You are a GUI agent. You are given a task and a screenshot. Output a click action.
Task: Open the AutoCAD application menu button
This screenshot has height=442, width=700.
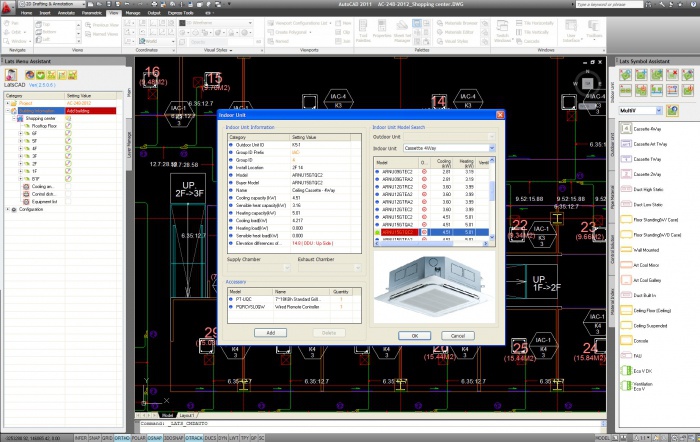[7, 7]
